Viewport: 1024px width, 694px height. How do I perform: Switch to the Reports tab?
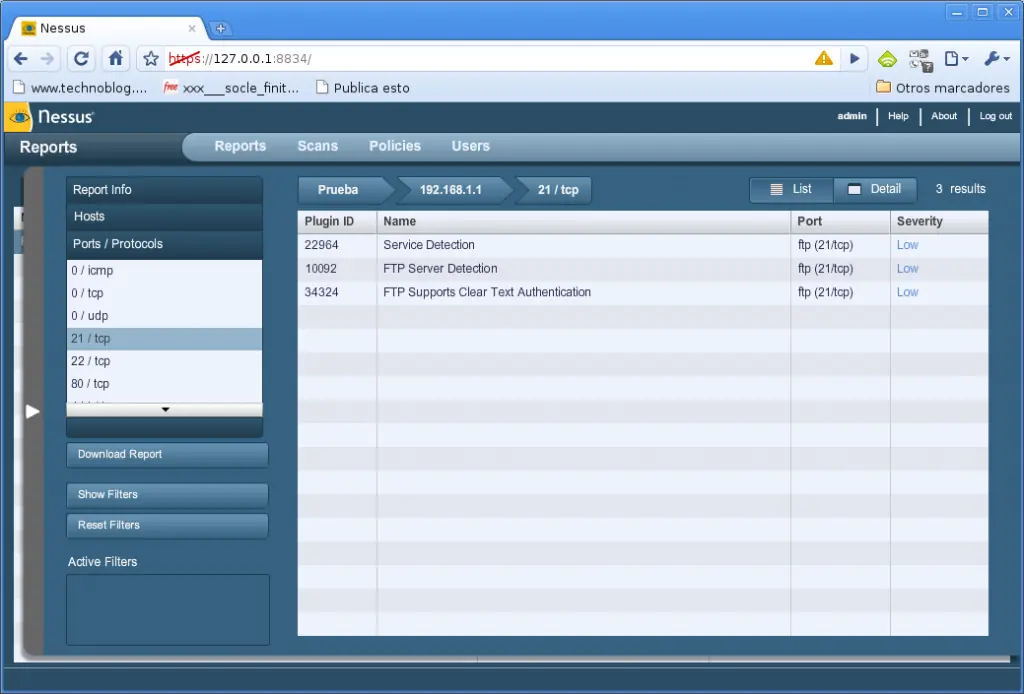tap(240, 146)
